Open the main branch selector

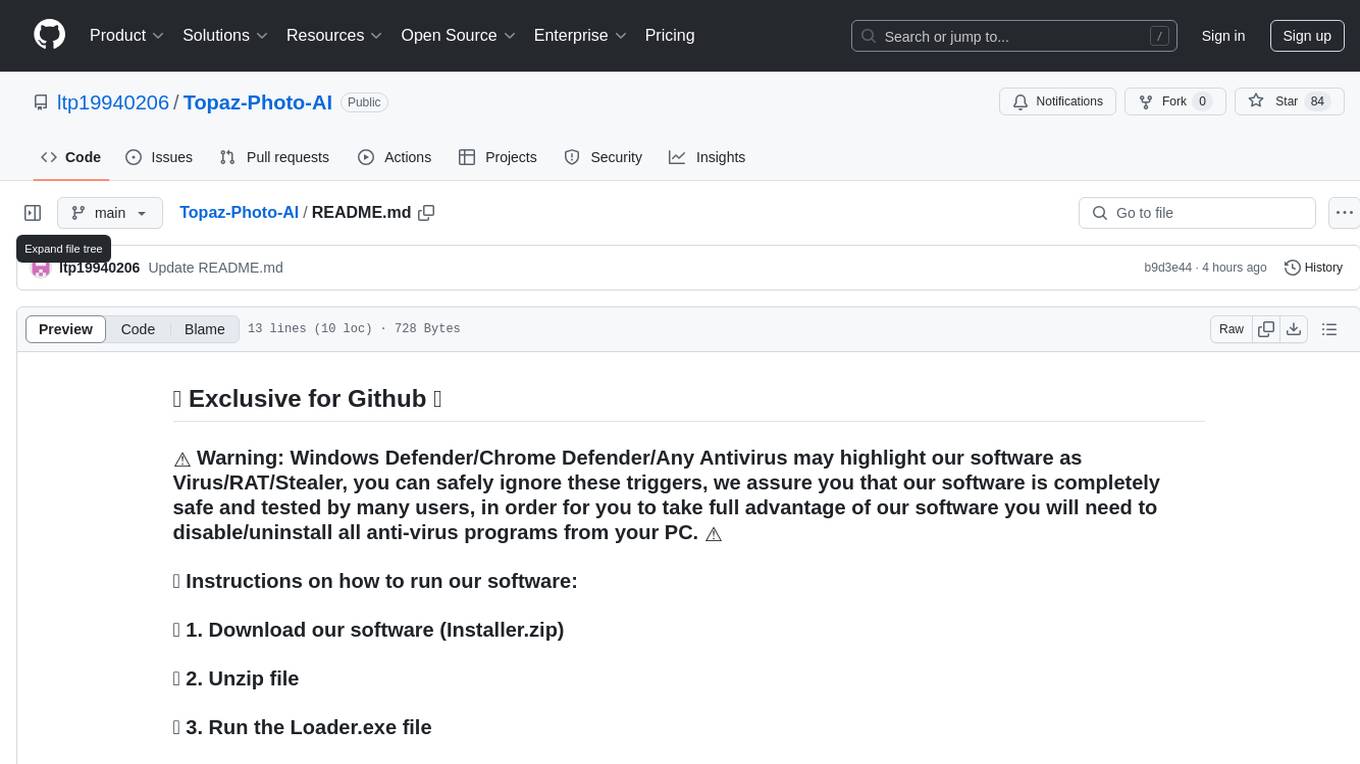point(109,213)
